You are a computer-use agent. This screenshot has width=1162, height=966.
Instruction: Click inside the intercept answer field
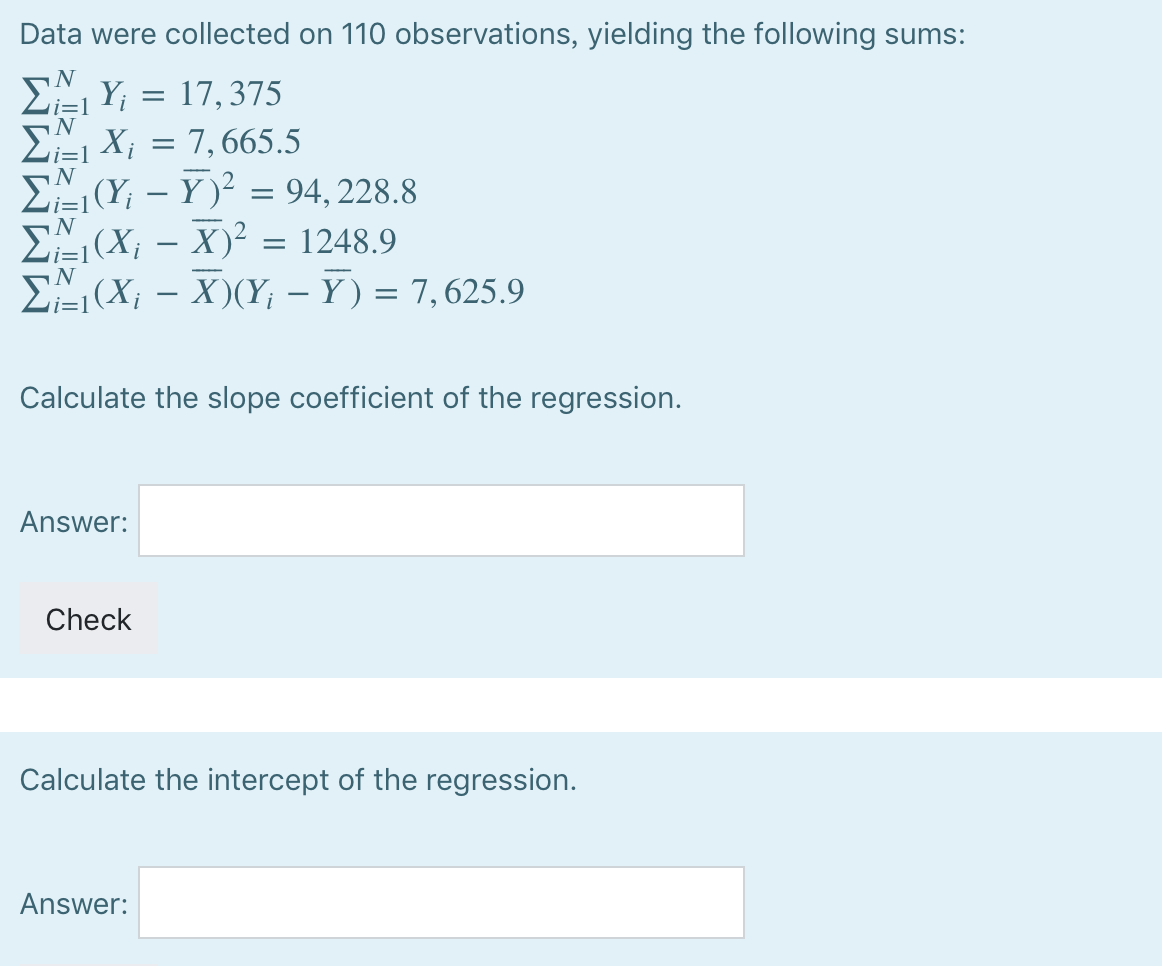click(x=440, y=902)
